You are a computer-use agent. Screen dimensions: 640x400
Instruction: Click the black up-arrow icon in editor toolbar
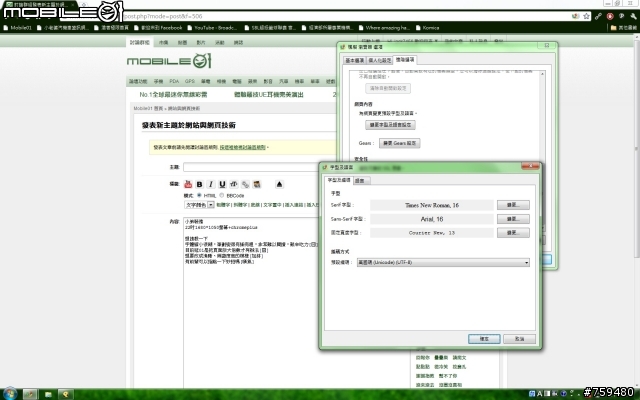pyautogui.click(x=279, y=184)
